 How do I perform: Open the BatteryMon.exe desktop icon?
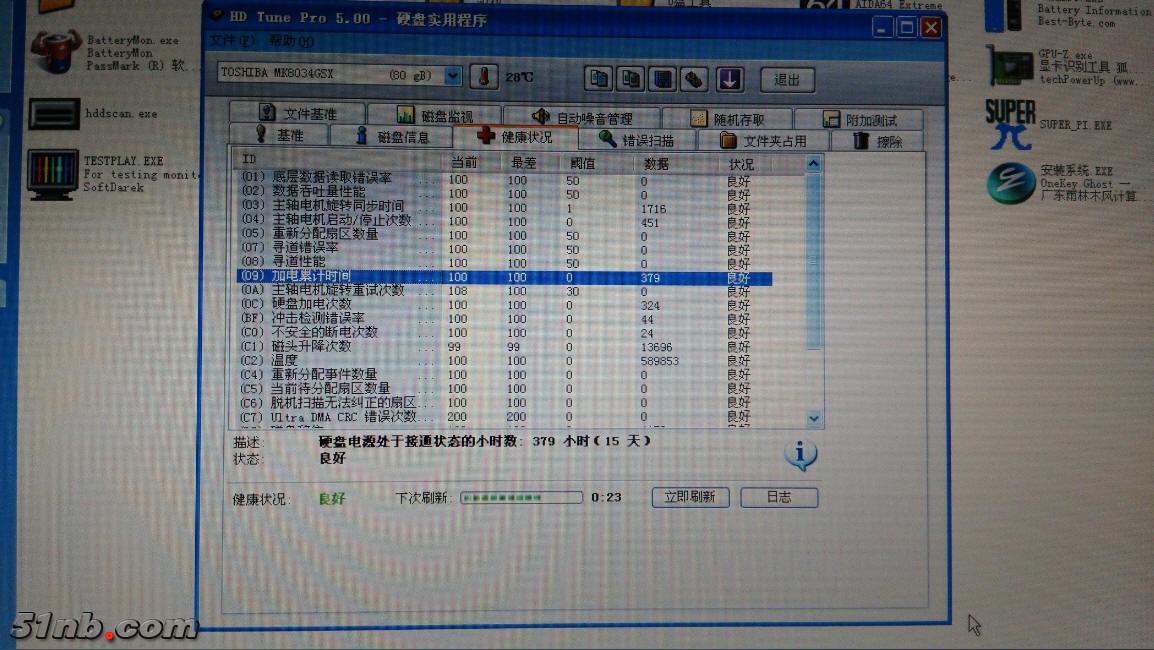pos(56,53)
